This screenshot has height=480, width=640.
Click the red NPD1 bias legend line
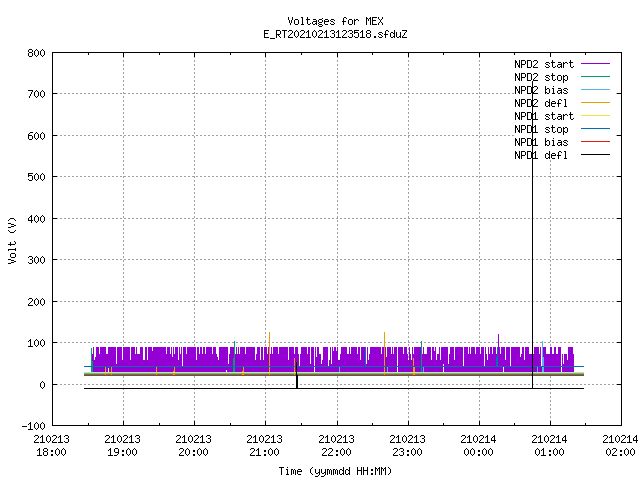595,142
